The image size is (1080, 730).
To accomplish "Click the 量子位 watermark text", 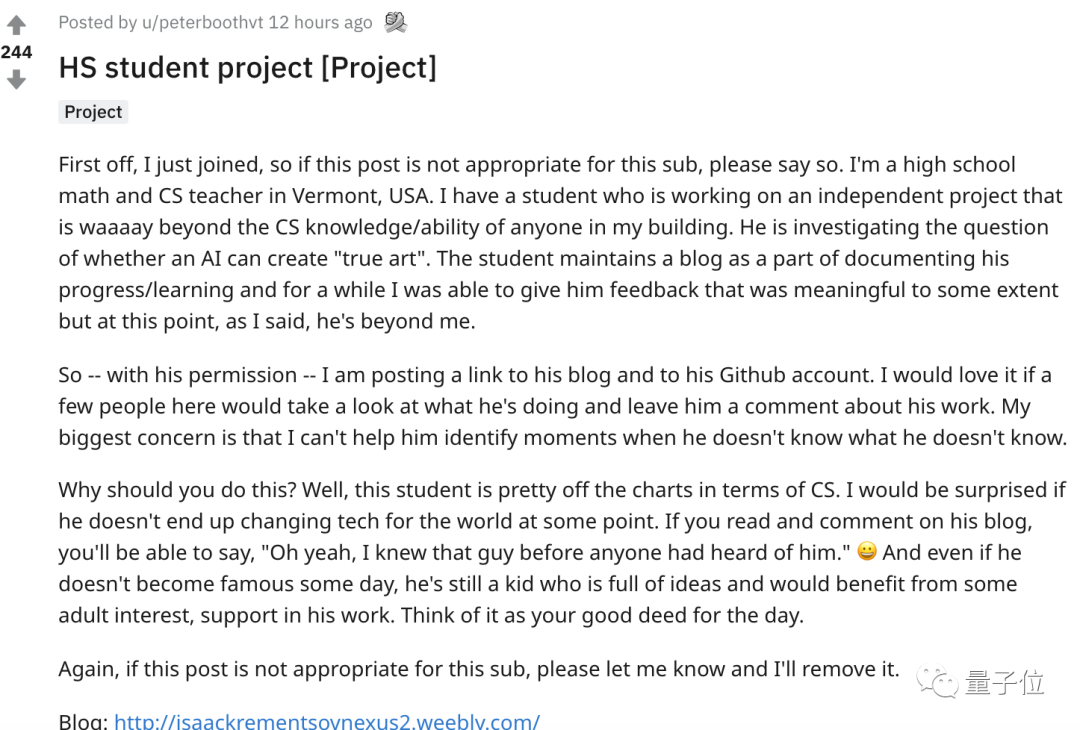I will (1004, 682).
